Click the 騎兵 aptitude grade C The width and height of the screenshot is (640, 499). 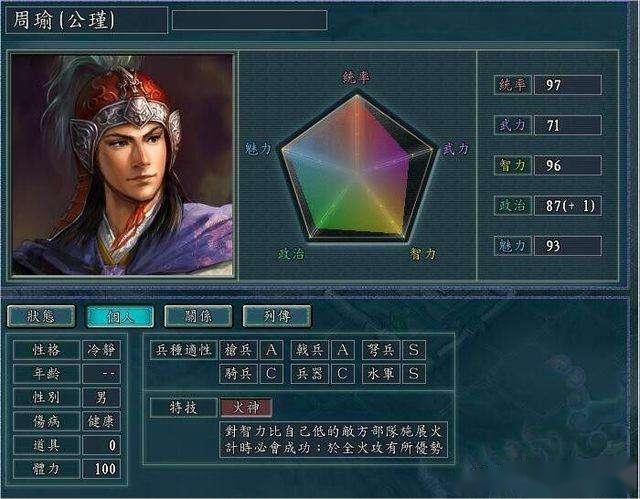271,374
